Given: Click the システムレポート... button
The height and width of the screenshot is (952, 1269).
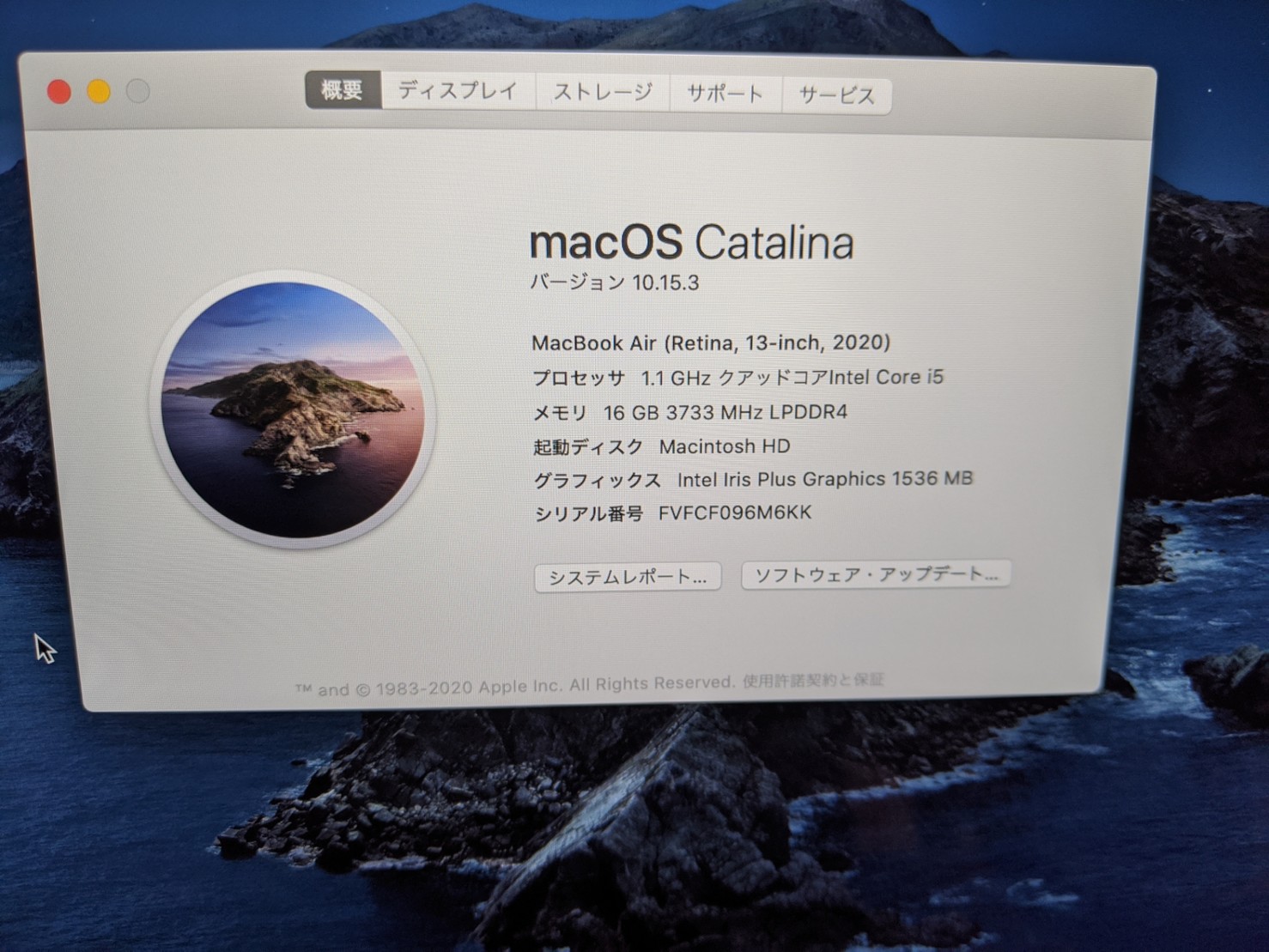Looking at the screenshot, I should click(x=628, y=577).
